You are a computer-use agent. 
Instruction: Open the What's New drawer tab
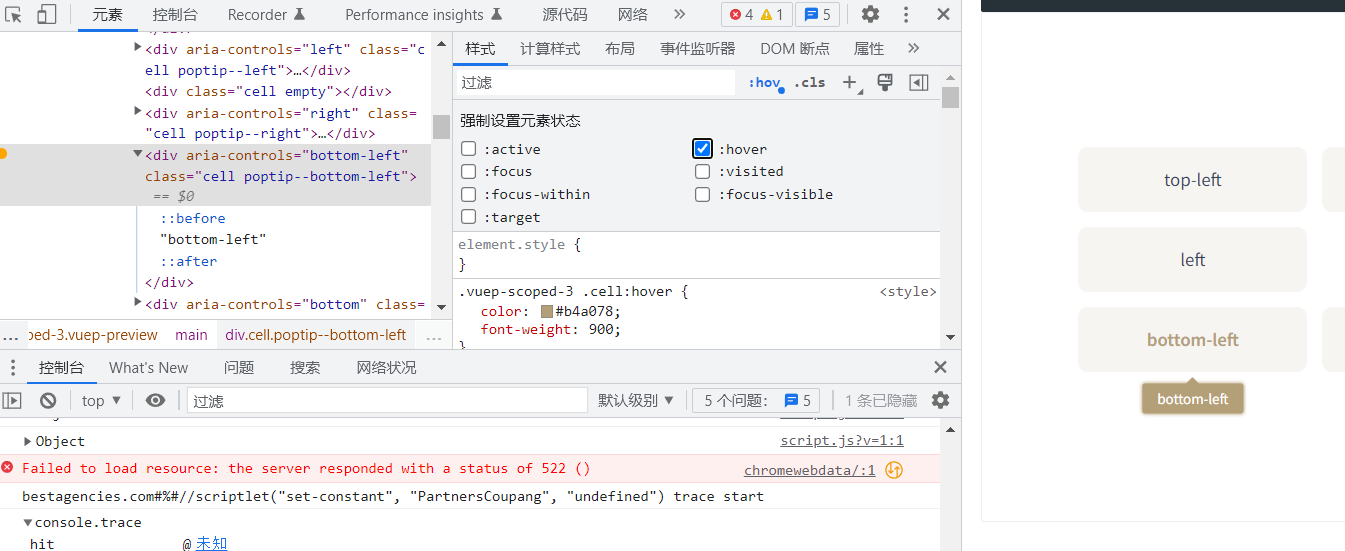coord(148,367)
